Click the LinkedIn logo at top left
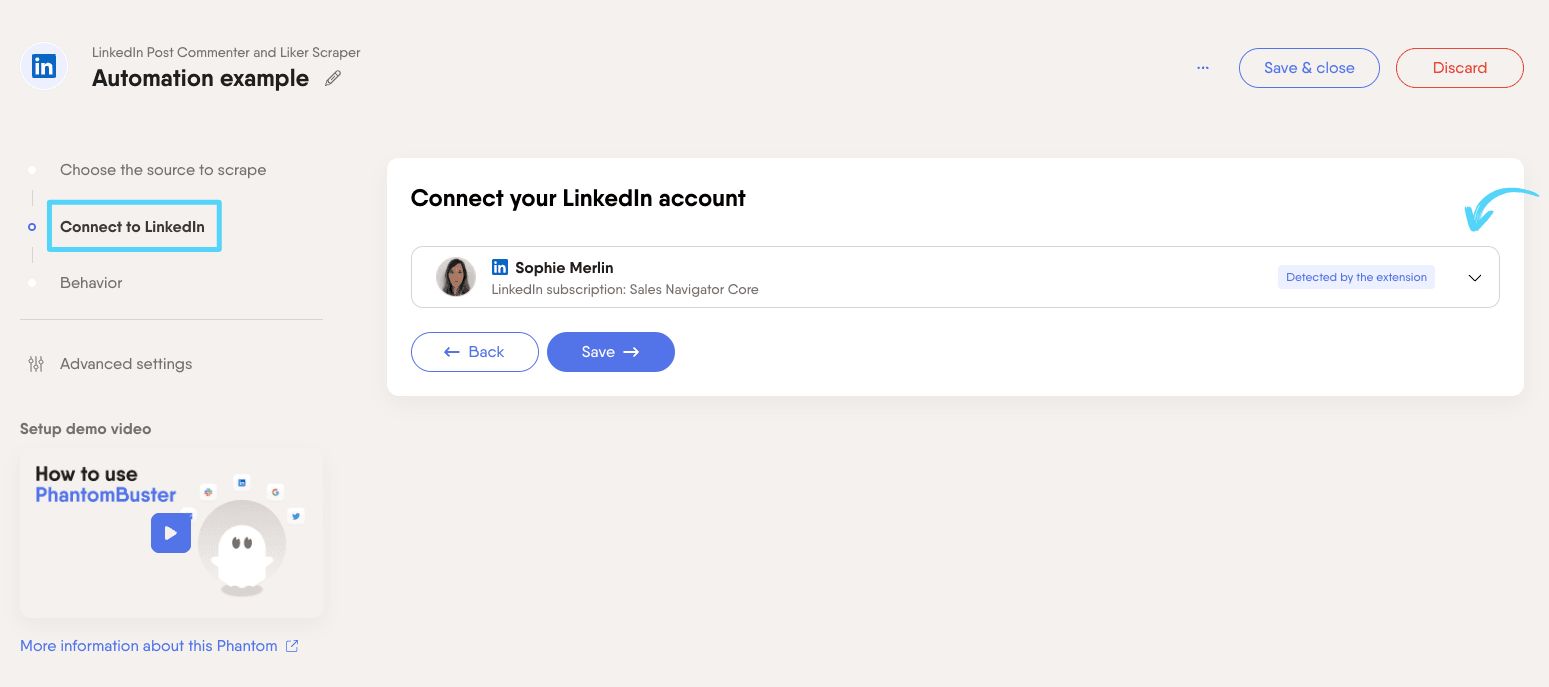The width and height of the screenshot is (1549, 687). tap(43, 66)
